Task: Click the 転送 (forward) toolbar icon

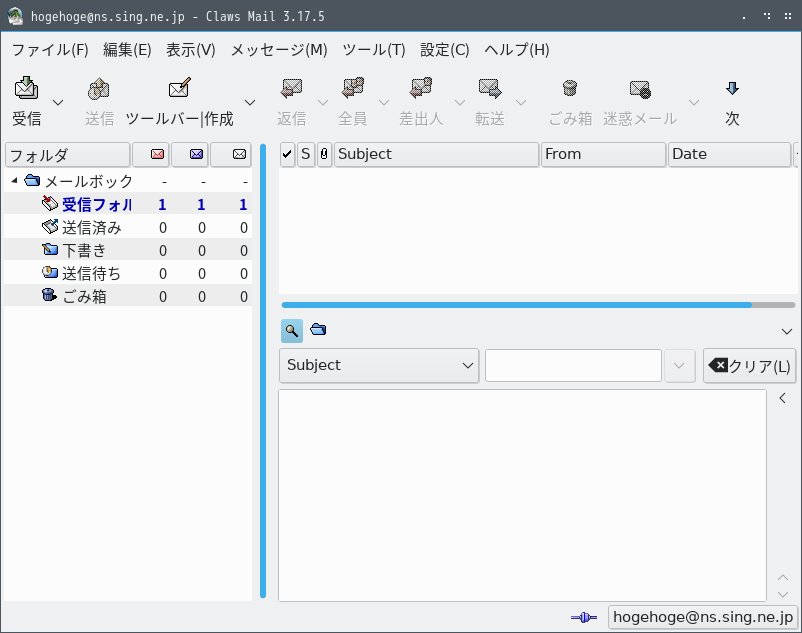Action: (x=490, y=88)
